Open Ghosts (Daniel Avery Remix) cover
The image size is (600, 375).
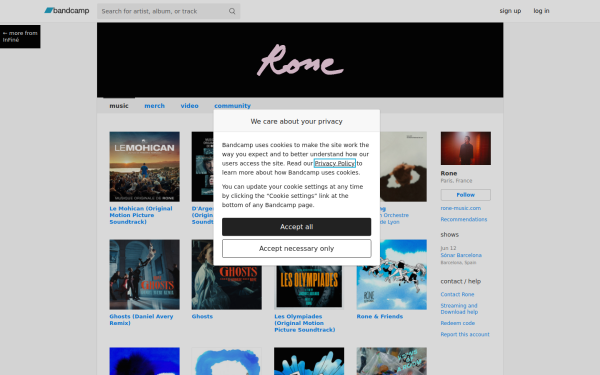click(145, 275)
